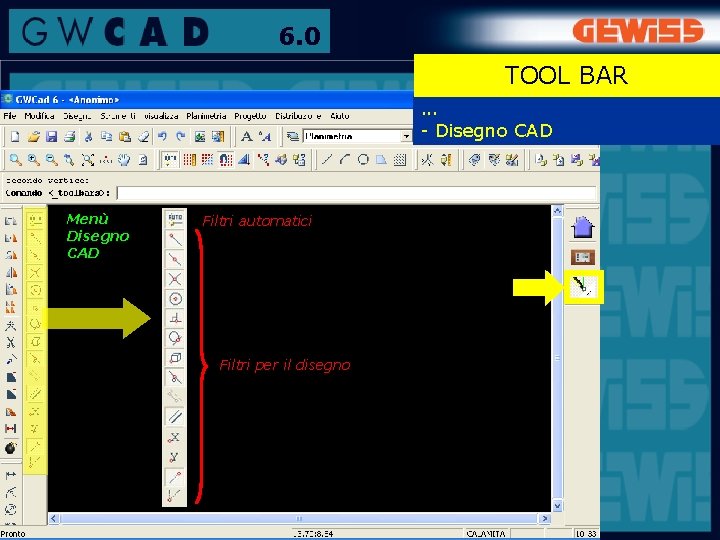The image size is (720, 540).
Task: Select the eraser tool in top toolbar
Action: 143,136
